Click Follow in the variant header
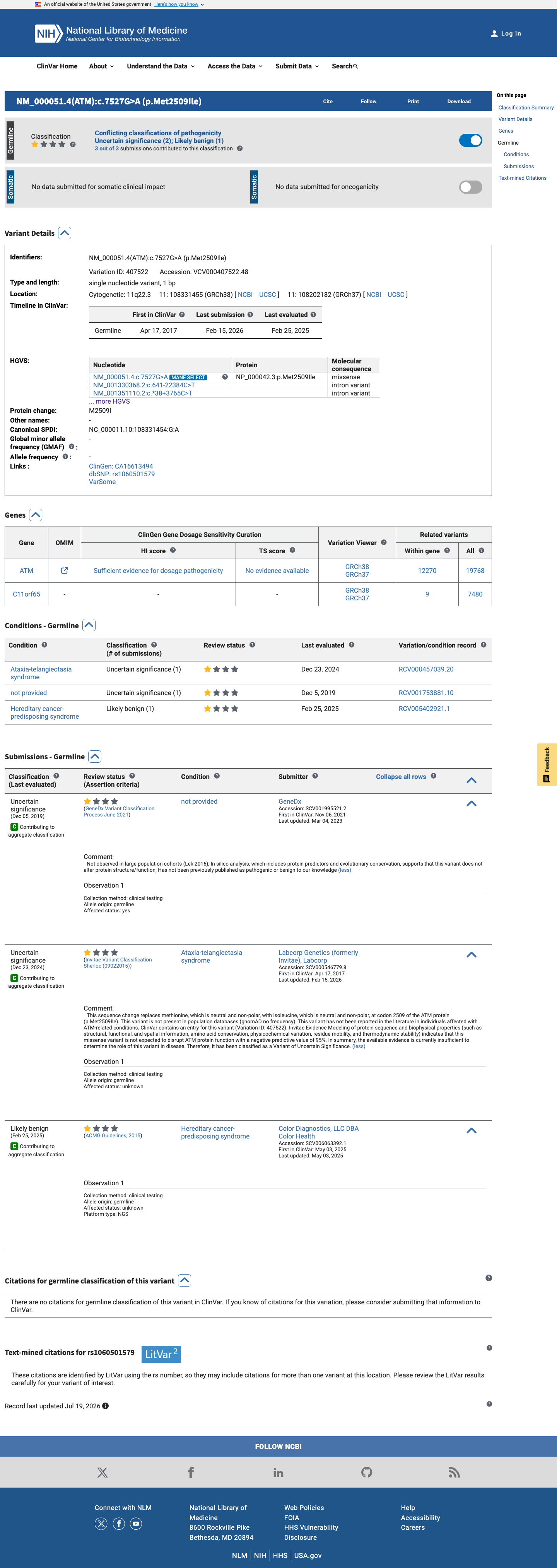557x1568 pixels. pos(368,102)
